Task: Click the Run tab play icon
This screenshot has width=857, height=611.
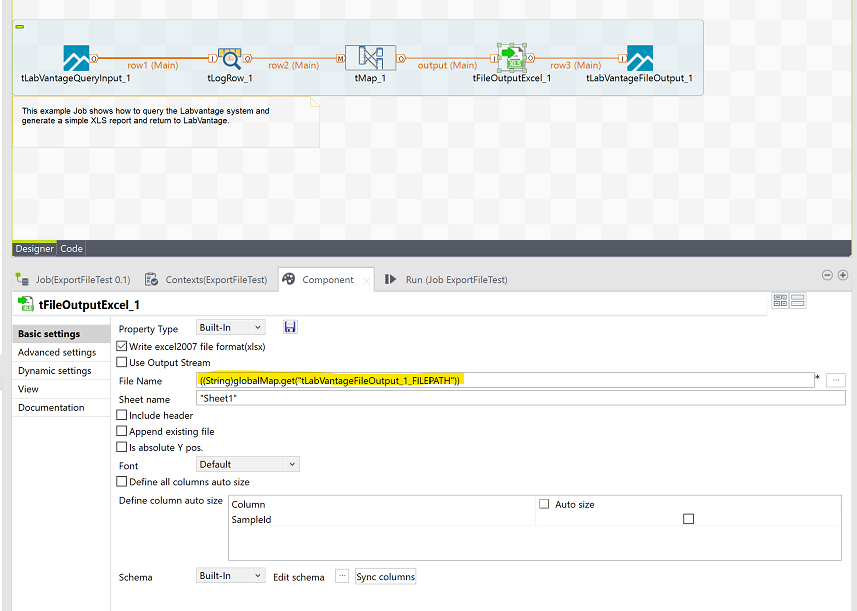Action: [390, 279]
